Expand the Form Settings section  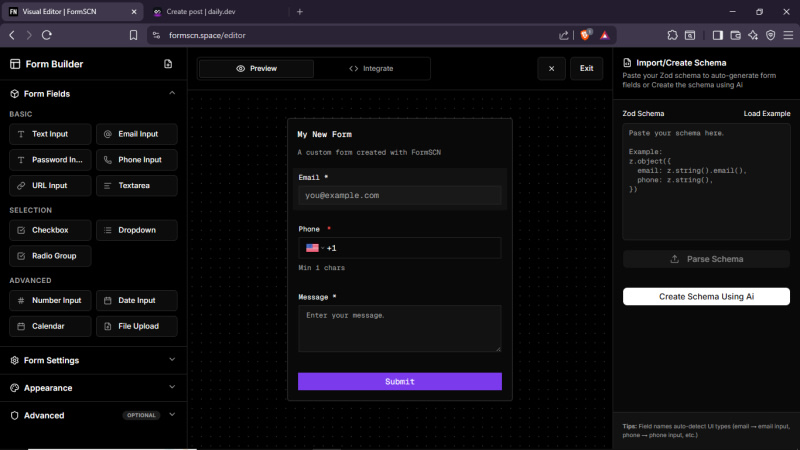pyautogui.click(x=172, y=360)
